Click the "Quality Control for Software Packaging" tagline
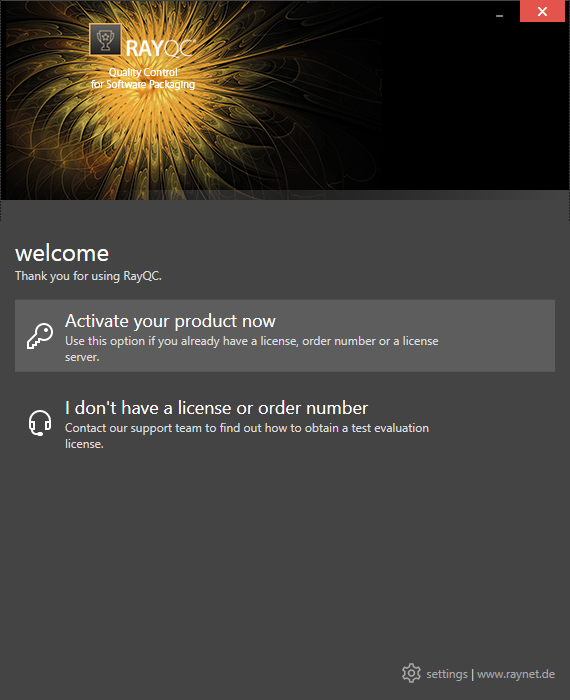The width and height of the screenshot is (570, 700). (143, 78)
